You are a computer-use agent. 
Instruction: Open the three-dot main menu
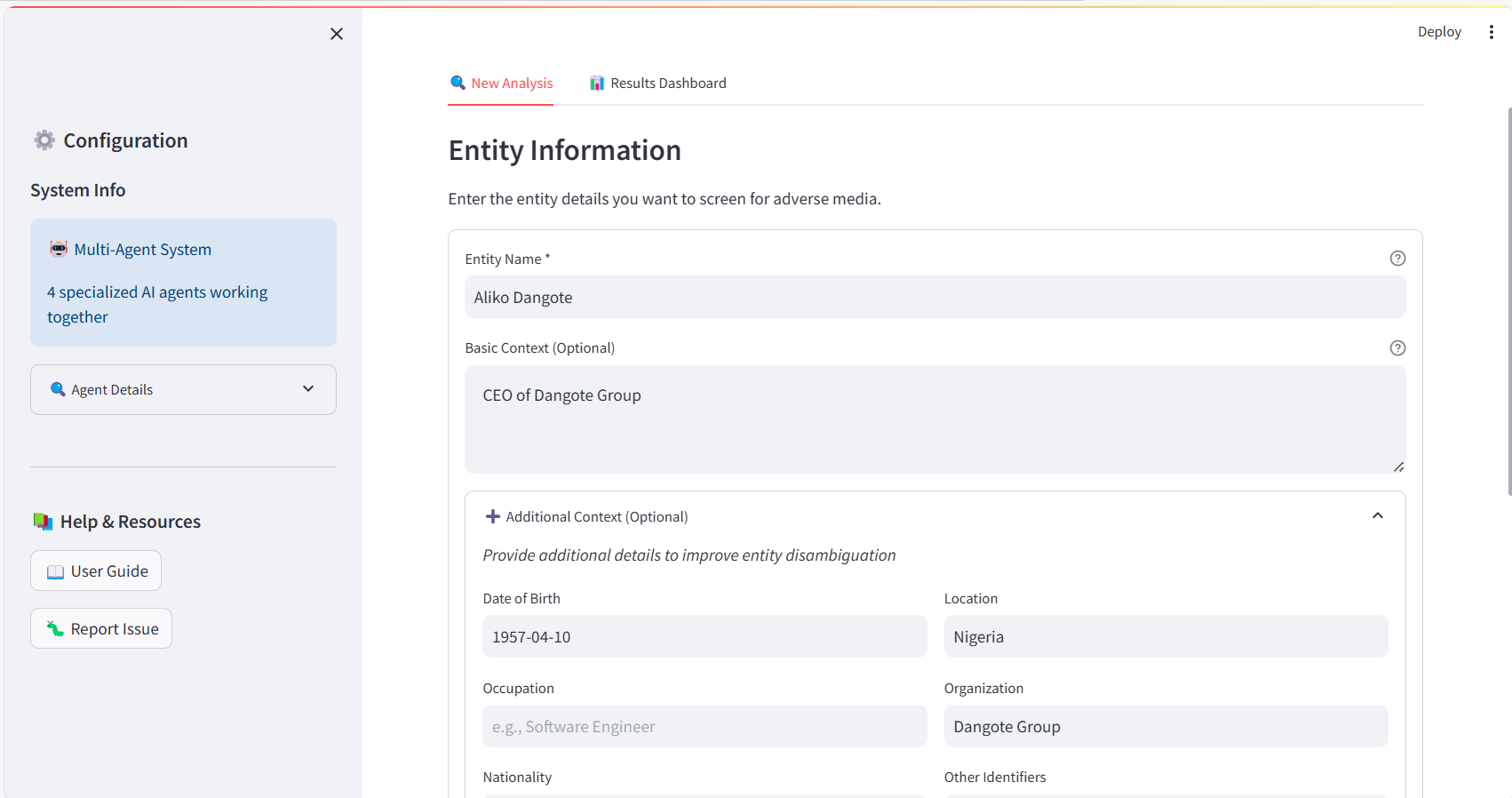[x=1491, y=32]
